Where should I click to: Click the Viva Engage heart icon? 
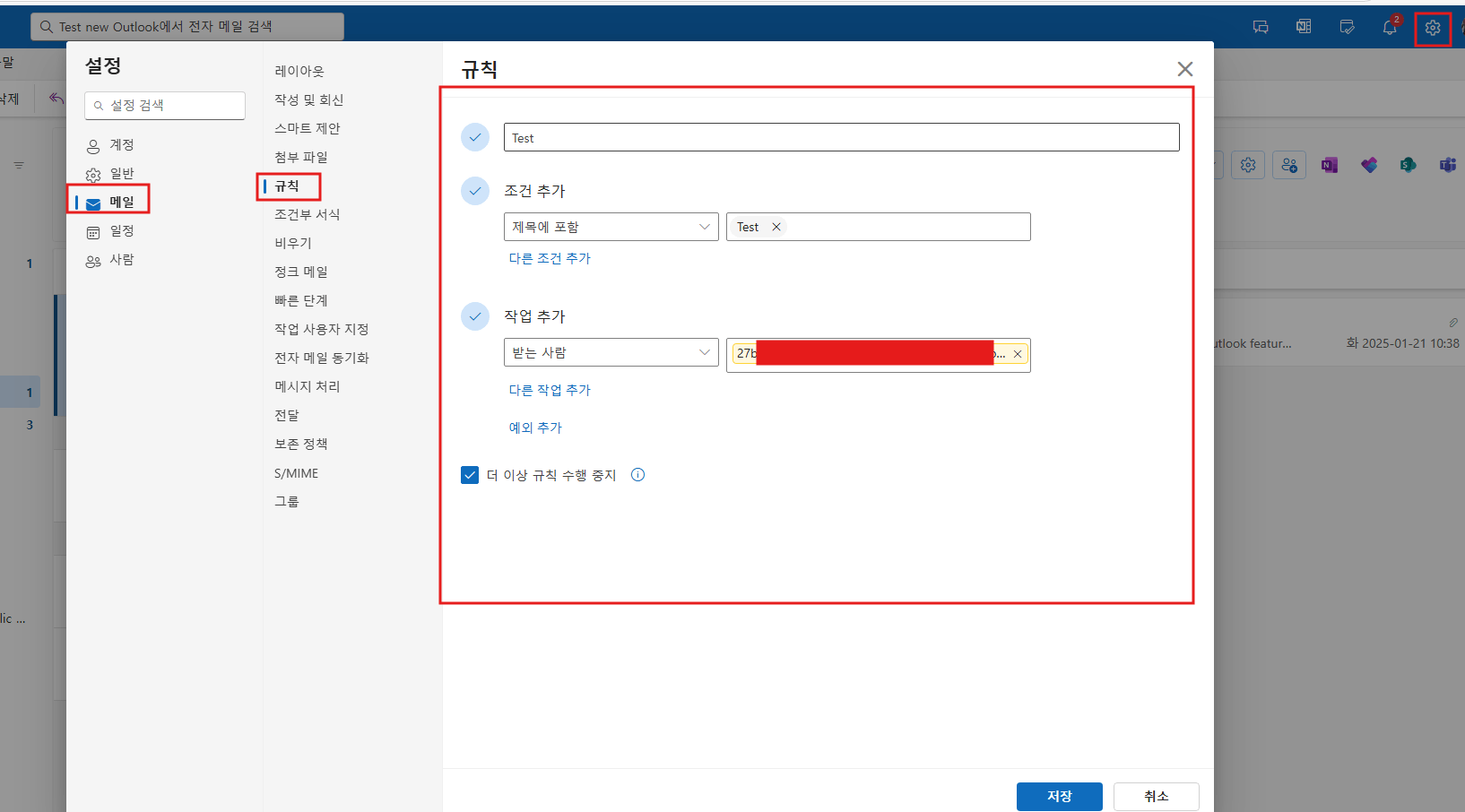click(1369, 165)
